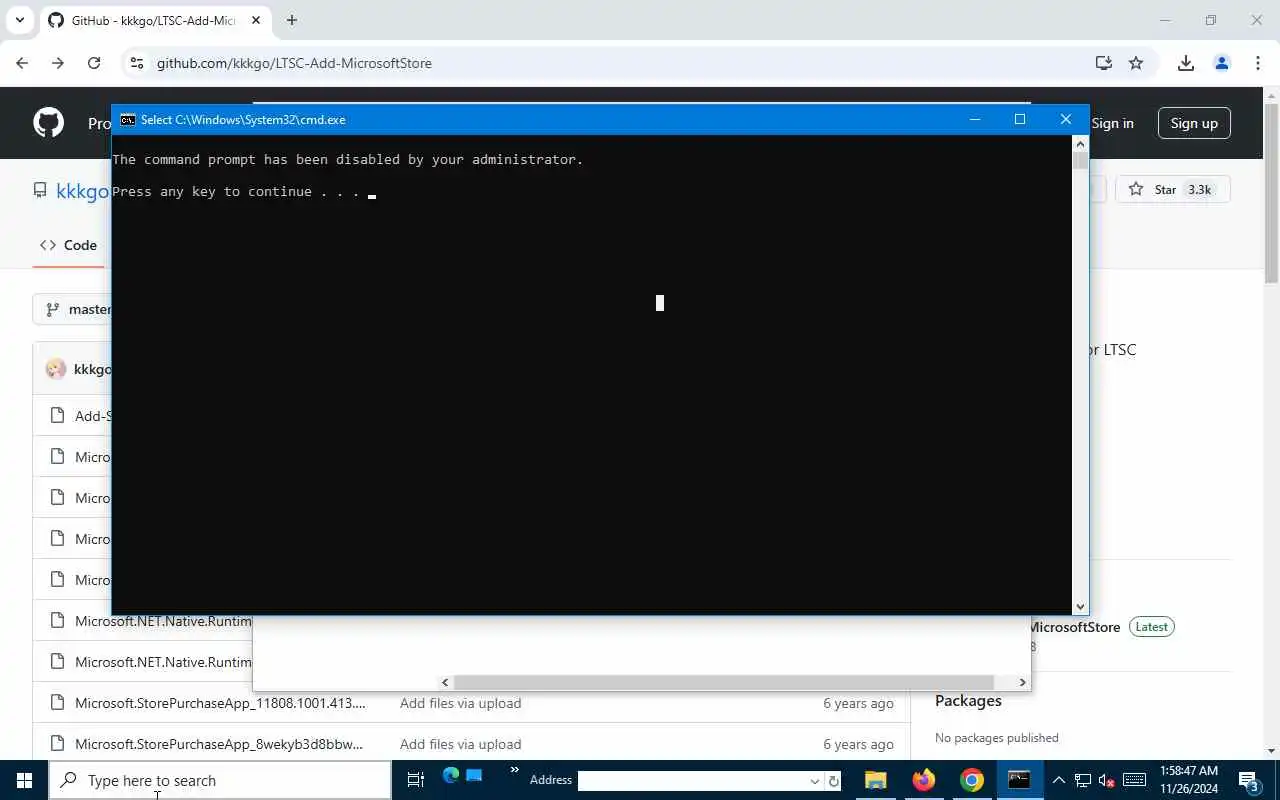Click clock showing 1:58:47 AM
This screenshot has height=800, width=1280.
pyautogui.click(x=1188, y=771)
